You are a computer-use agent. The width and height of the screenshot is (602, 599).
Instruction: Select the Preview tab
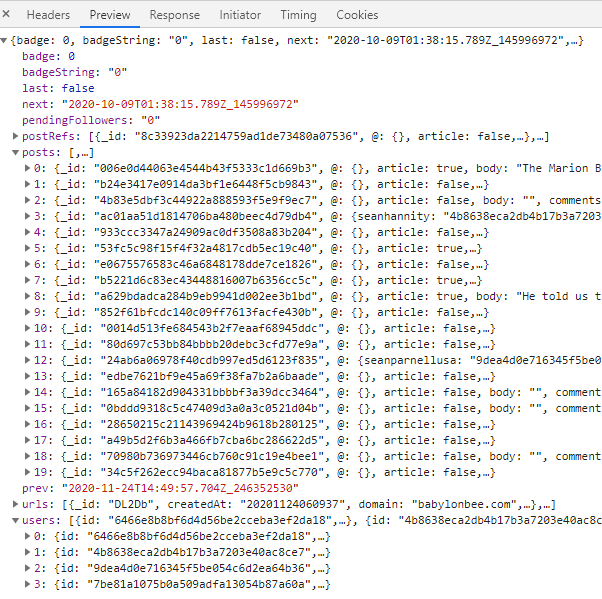(x=110, y=15)
